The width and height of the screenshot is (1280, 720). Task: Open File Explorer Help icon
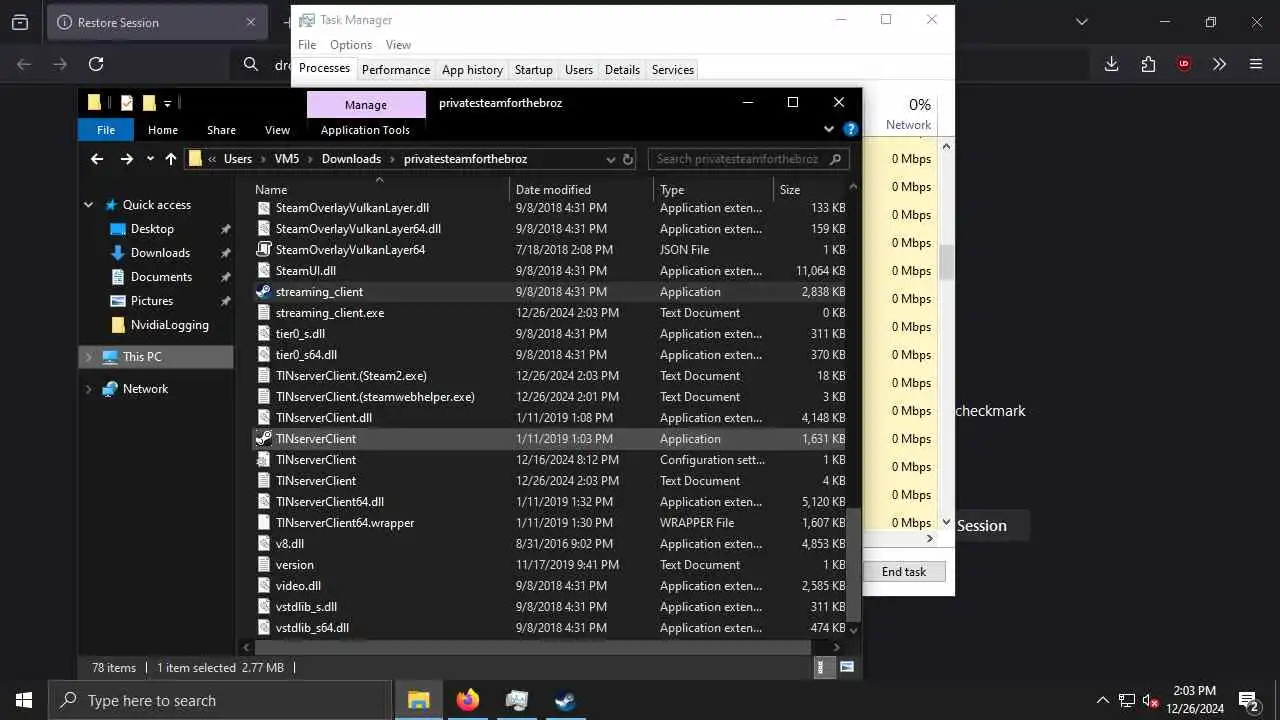pos(851,129)
